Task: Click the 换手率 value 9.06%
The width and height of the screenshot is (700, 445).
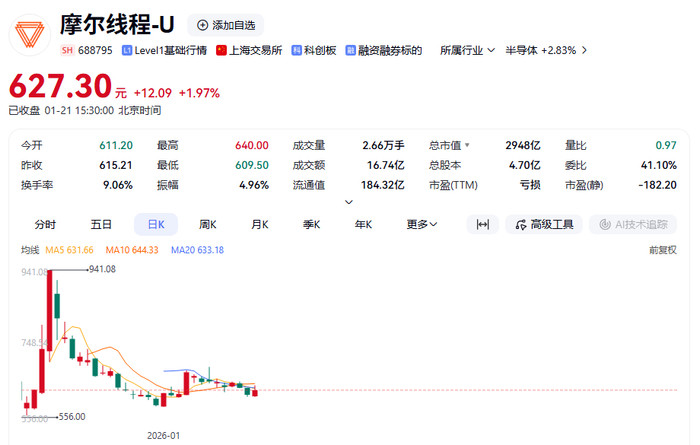Action: click(118, 185)
